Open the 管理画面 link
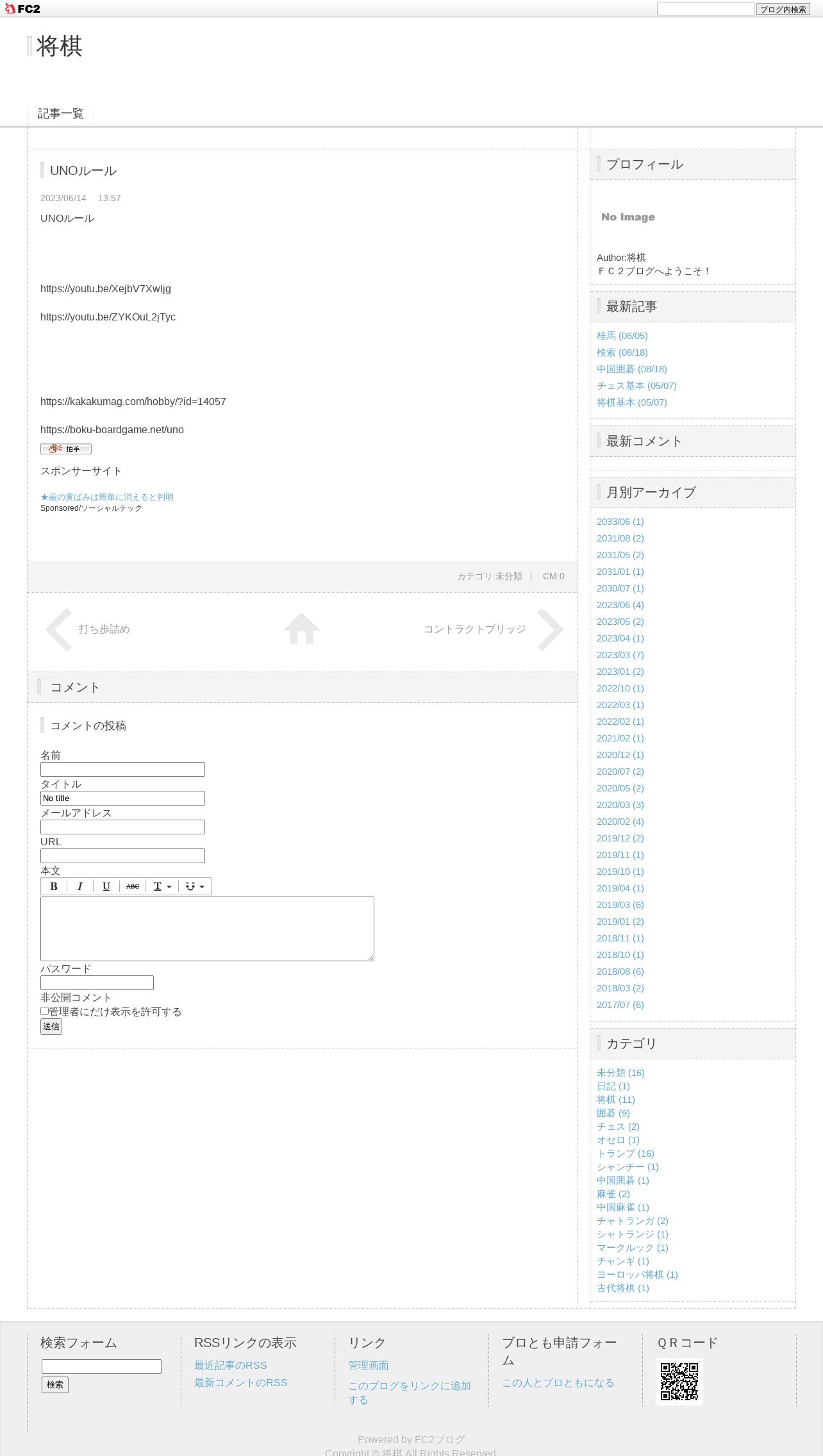This screenshot has height=1456, width=823. [x=369, y=1366]
